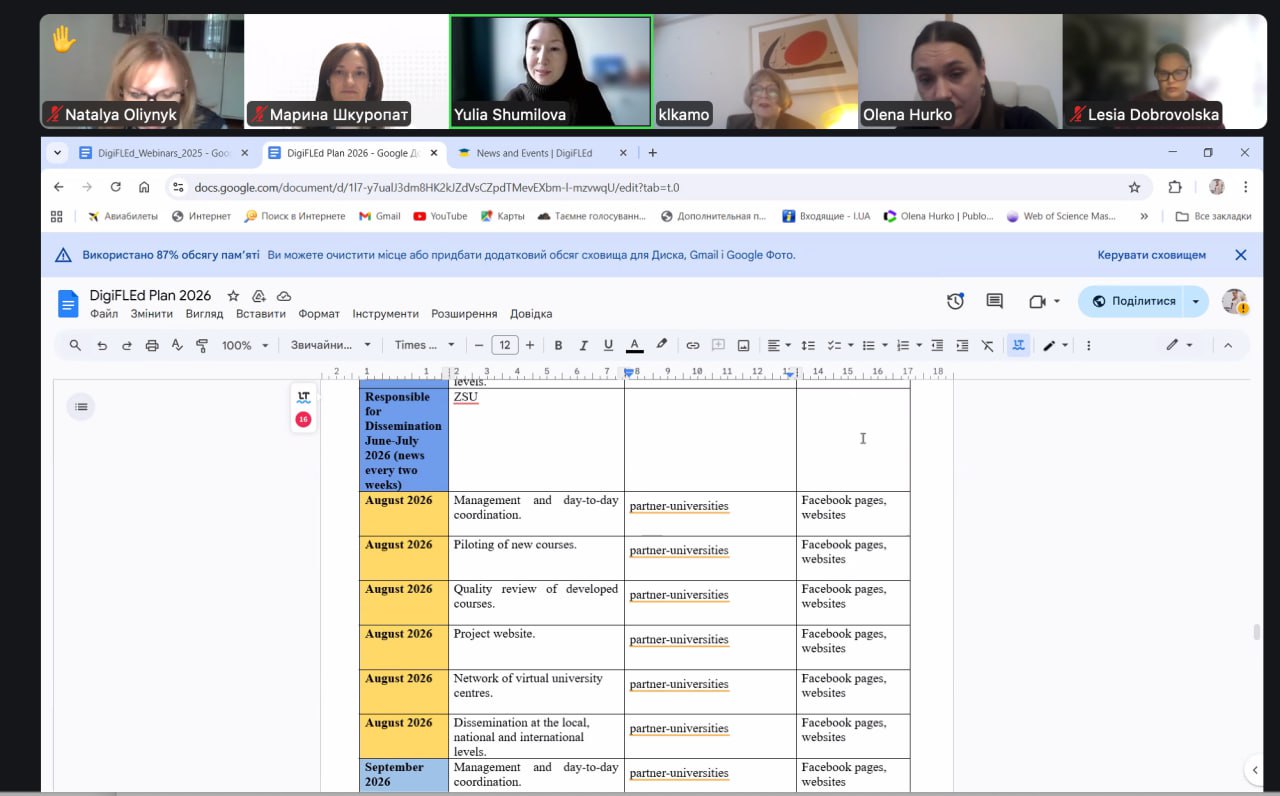Toggle italic formatting
The height and width of the screenshot is (796, 1280).
pos(583,345)
